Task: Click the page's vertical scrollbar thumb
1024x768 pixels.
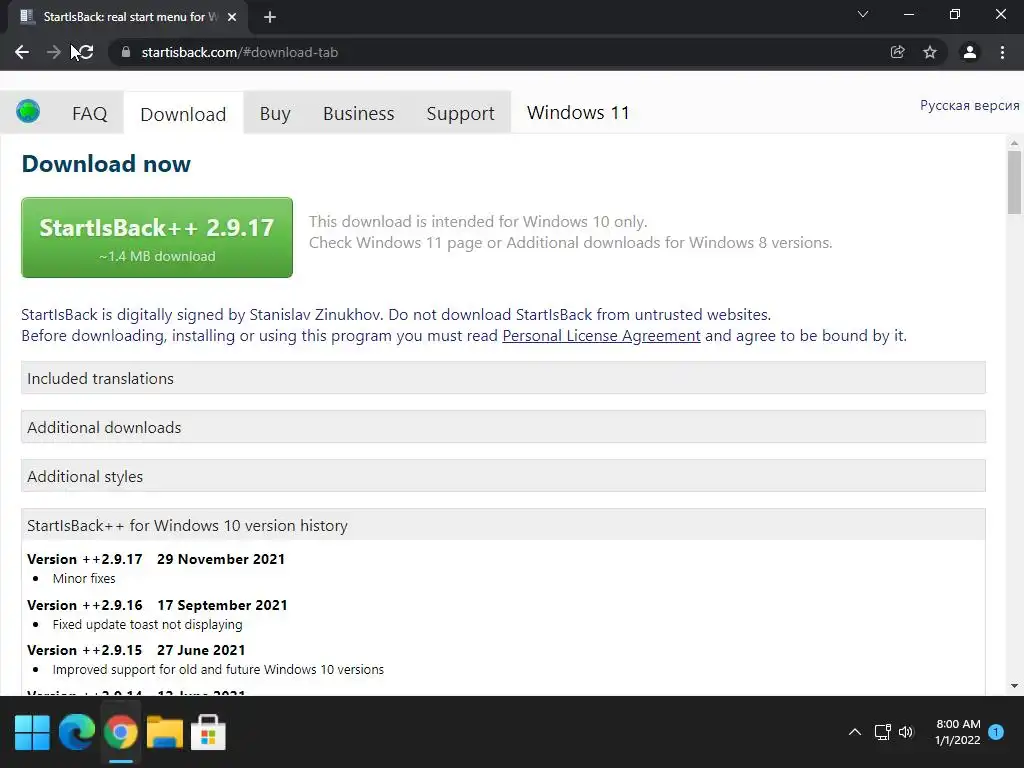Action: click(1014, 182)
